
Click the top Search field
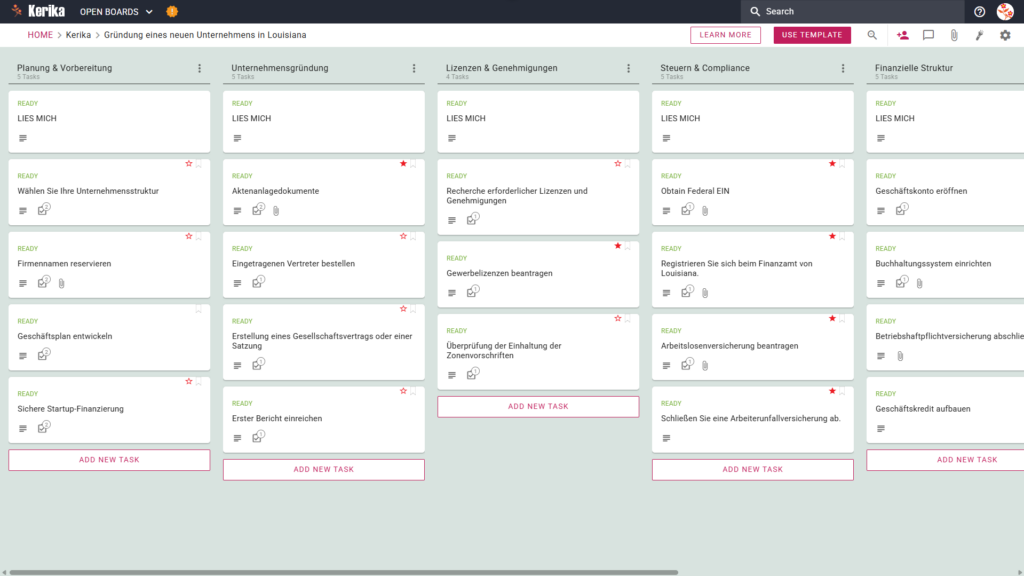(x=852, y=12)
